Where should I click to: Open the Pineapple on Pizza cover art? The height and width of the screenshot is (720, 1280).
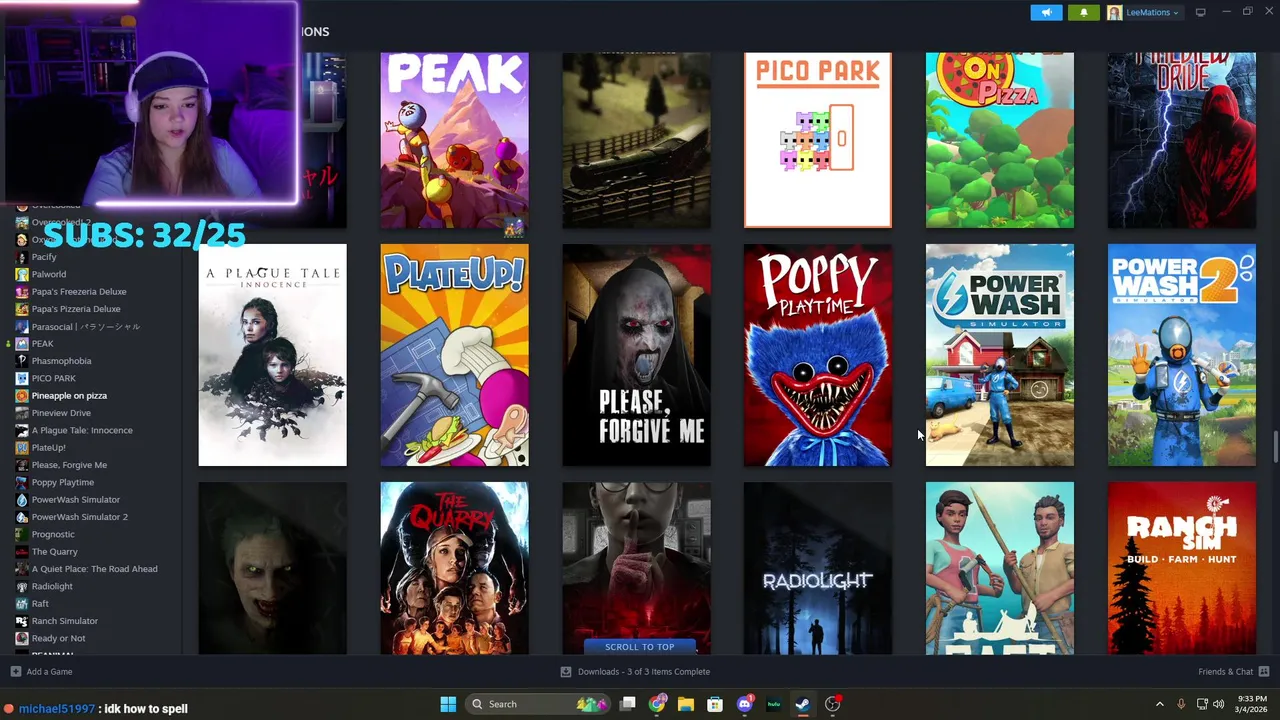[1000, 140]
